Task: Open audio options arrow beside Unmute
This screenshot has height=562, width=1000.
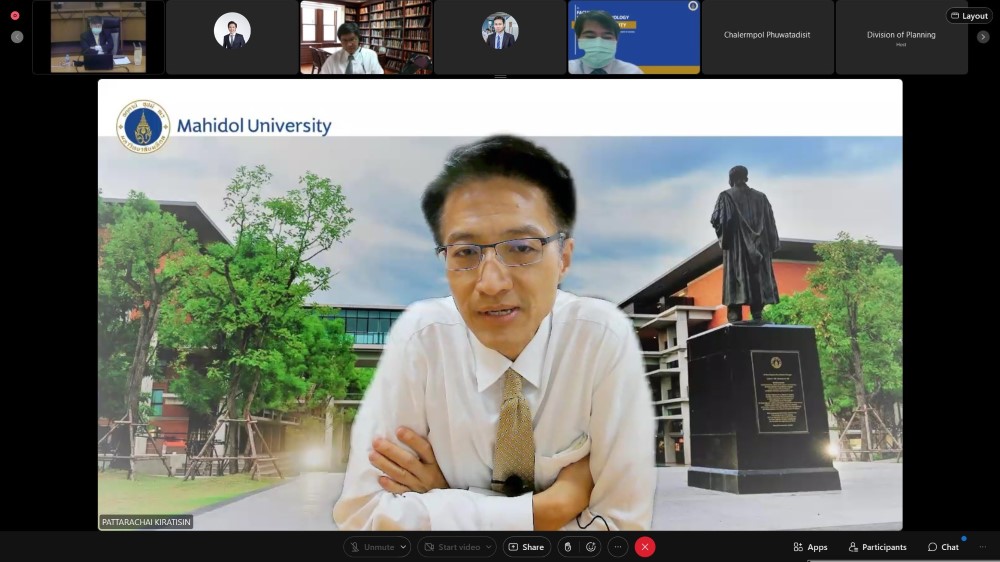Action: click(404, 547)
